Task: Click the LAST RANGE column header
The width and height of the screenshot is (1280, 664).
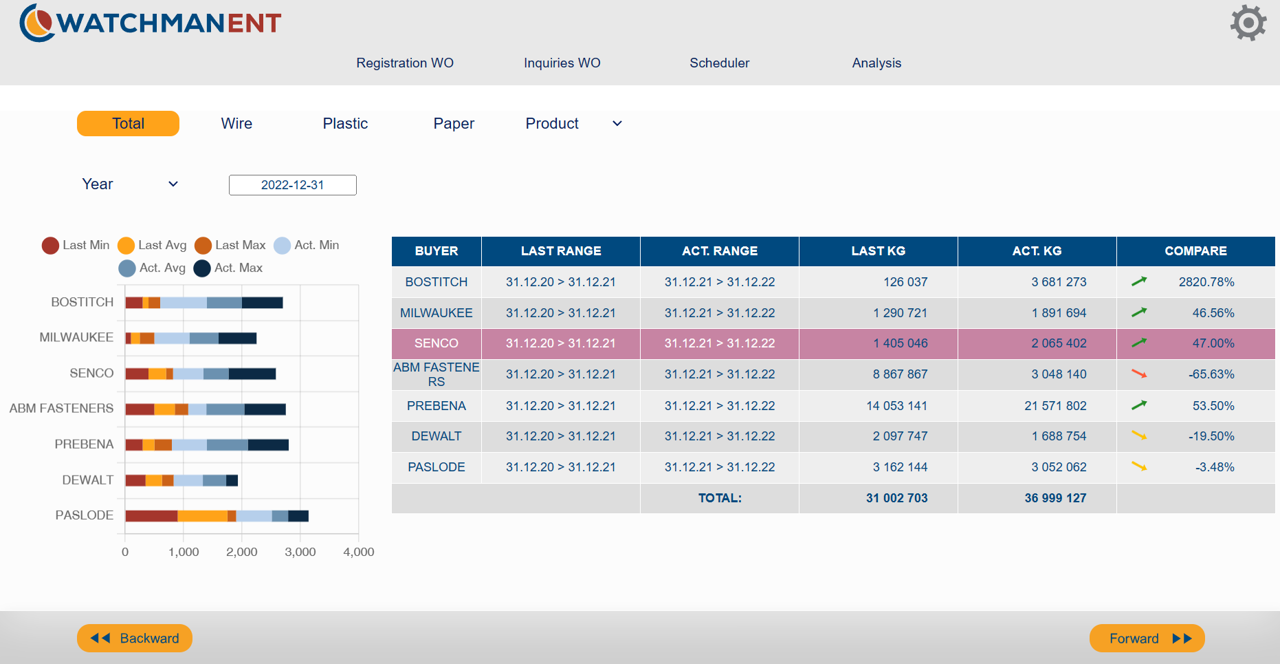Action: (x=561, y=251)
